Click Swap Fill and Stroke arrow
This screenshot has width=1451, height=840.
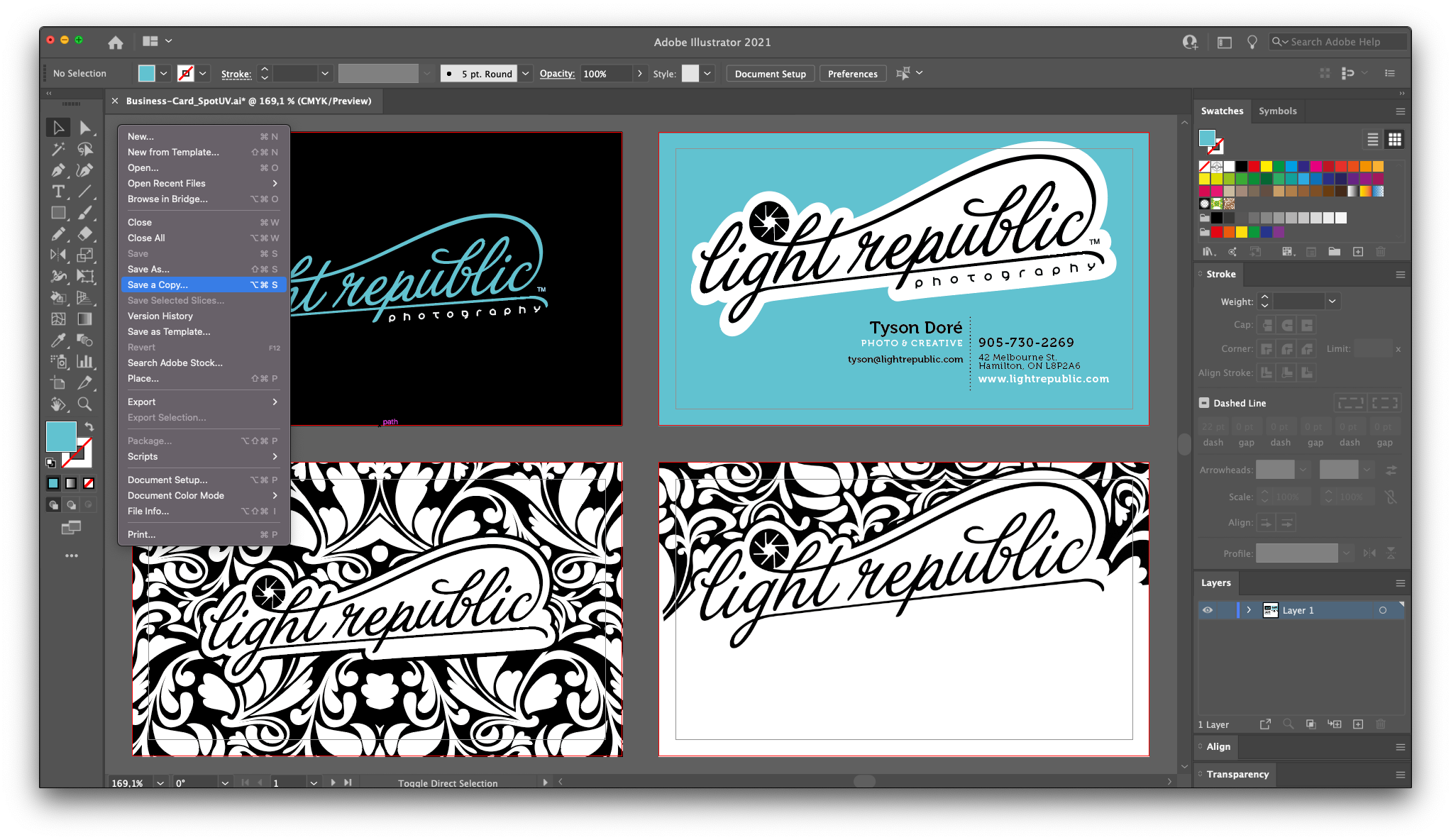89,426
